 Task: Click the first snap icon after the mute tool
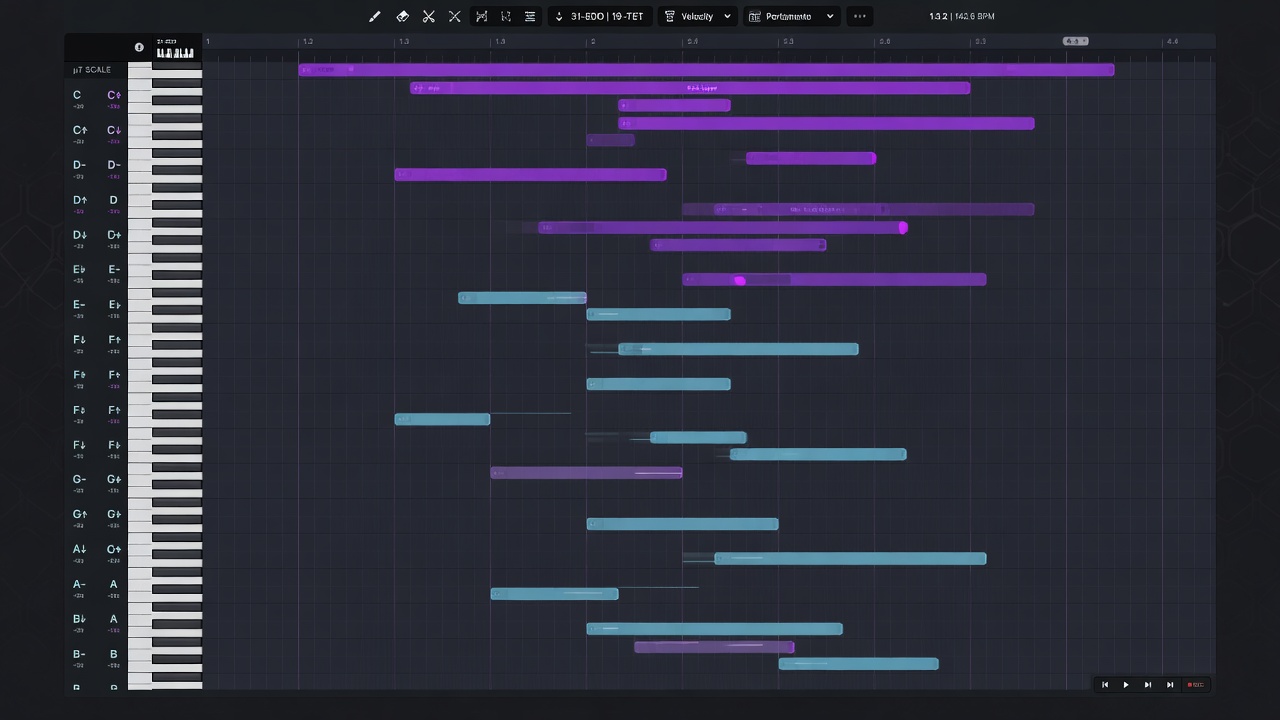(482, 16)
